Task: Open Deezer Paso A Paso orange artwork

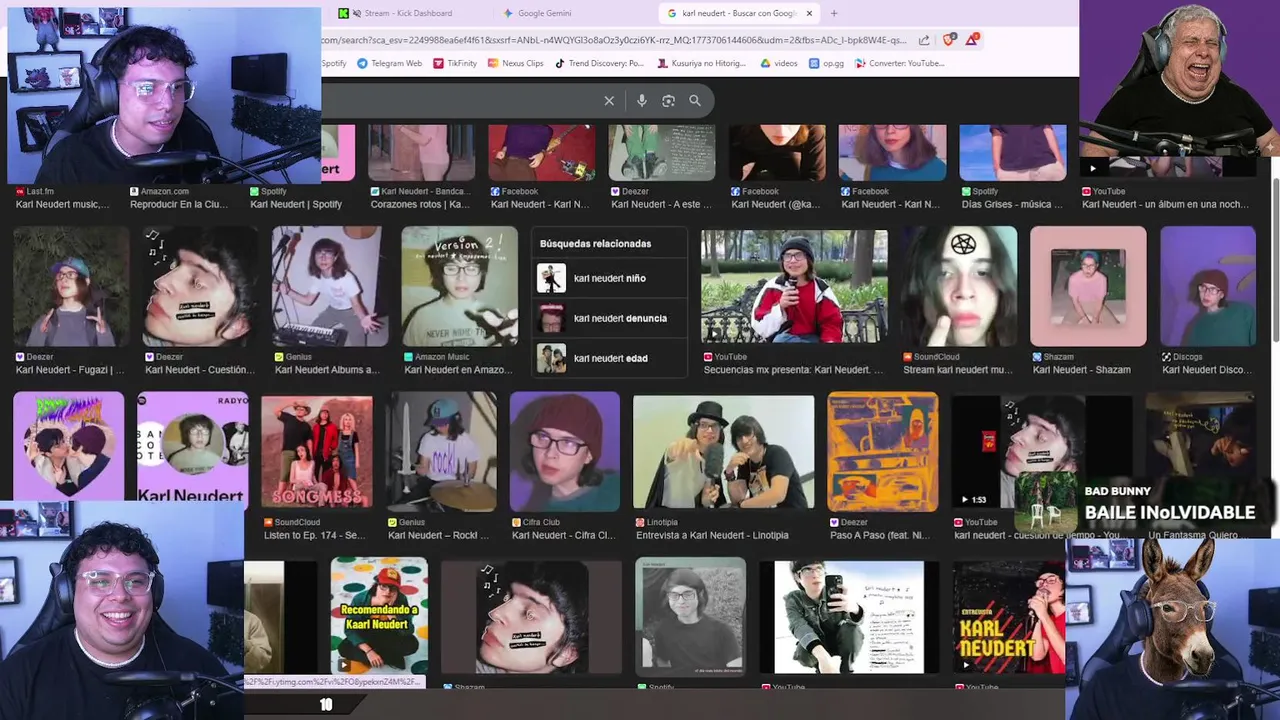Action: [x=882, y=452]
